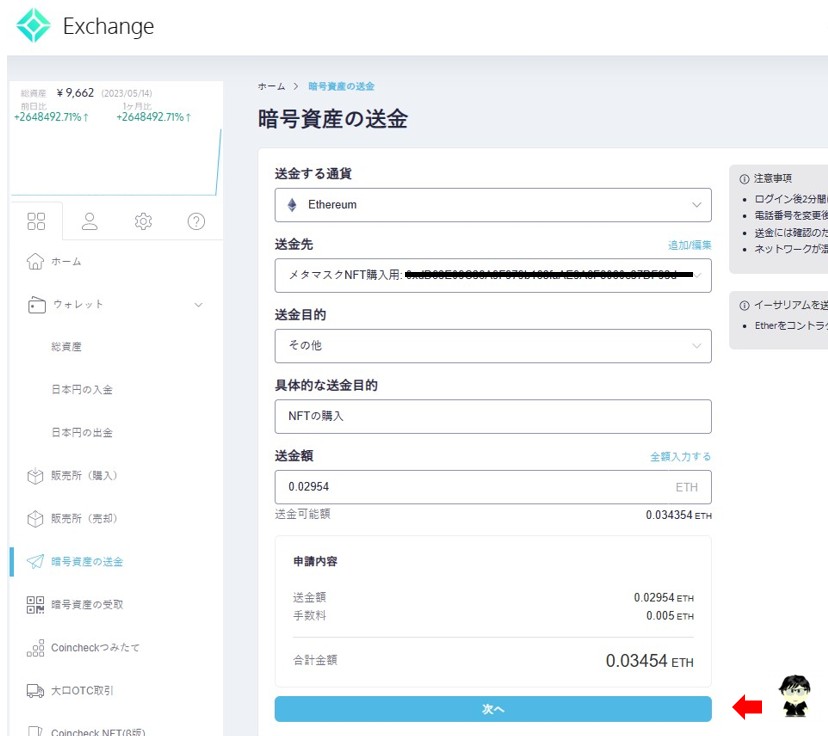Open 総資産 under wallet menu
828x736 pixels.
click(66, 347)
